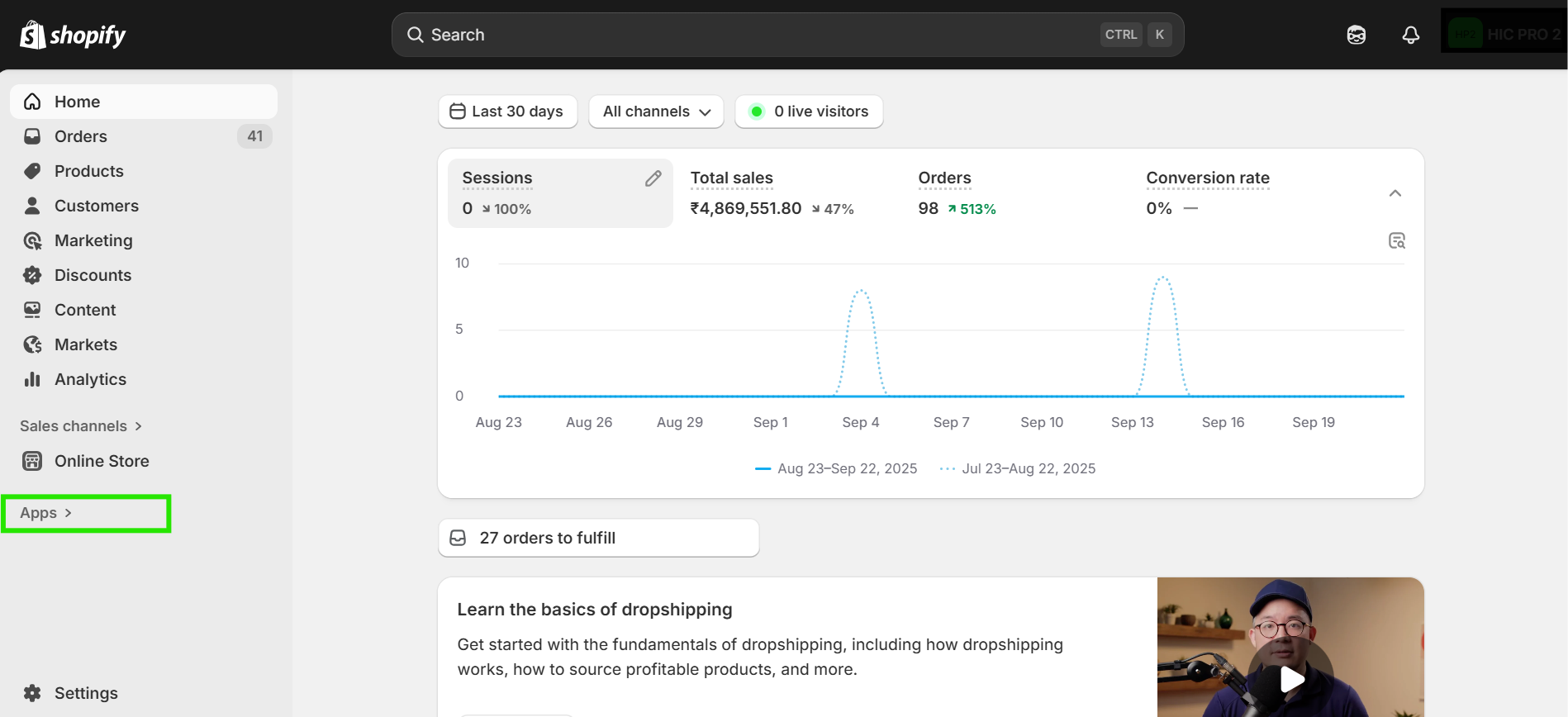1568x717 pixels.
Task: Go to Orders in sidebar
Action: [x=81, y=136]
